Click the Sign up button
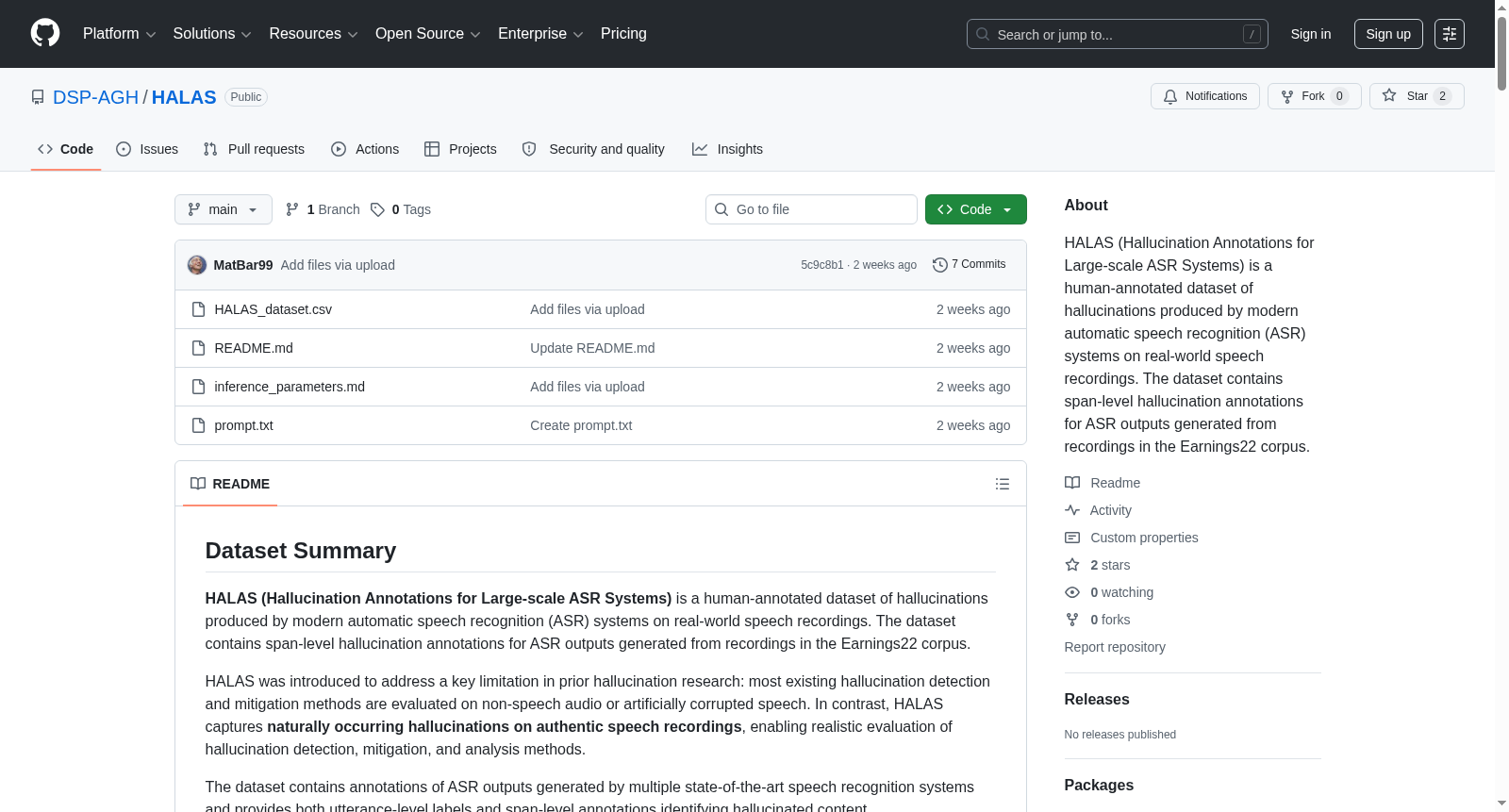This screenshot has height=812, width=1509. tap(1388, 34)
